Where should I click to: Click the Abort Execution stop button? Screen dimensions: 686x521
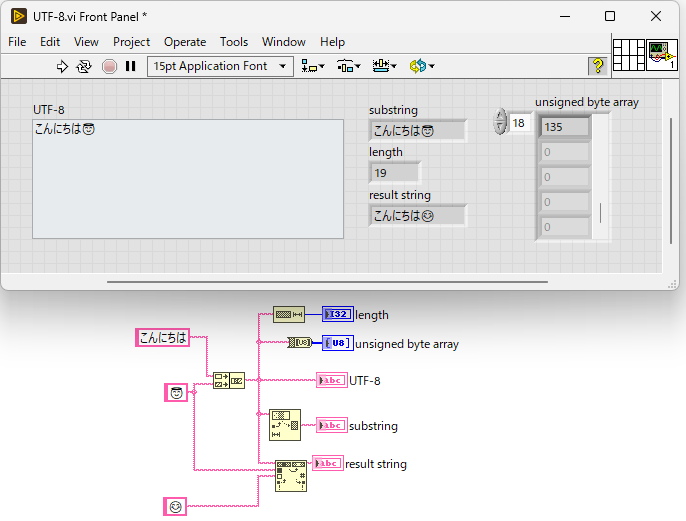pos(109,66)
